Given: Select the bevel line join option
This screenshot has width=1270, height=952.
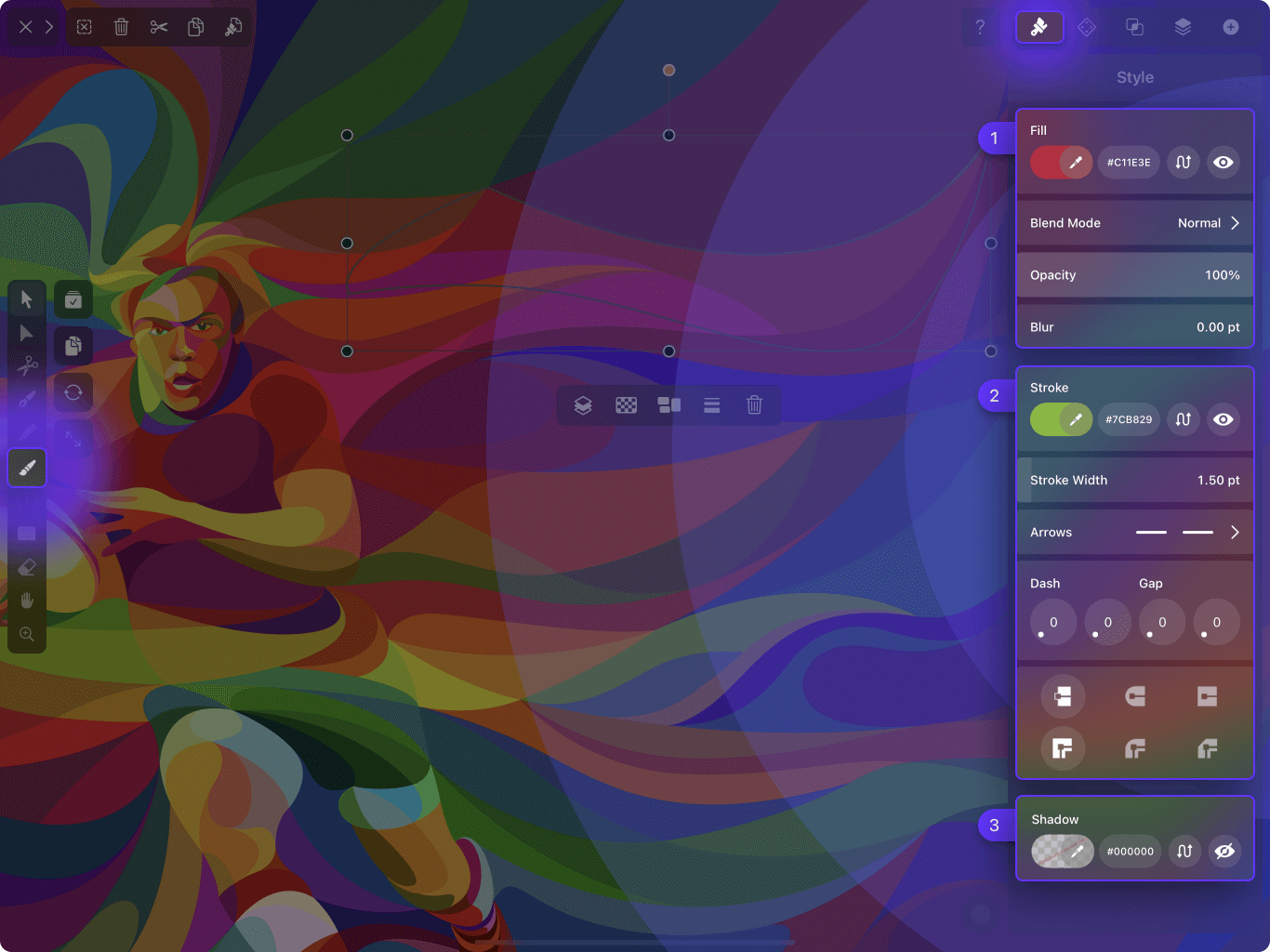Looking at the screenshot, I should point(1208,748).
